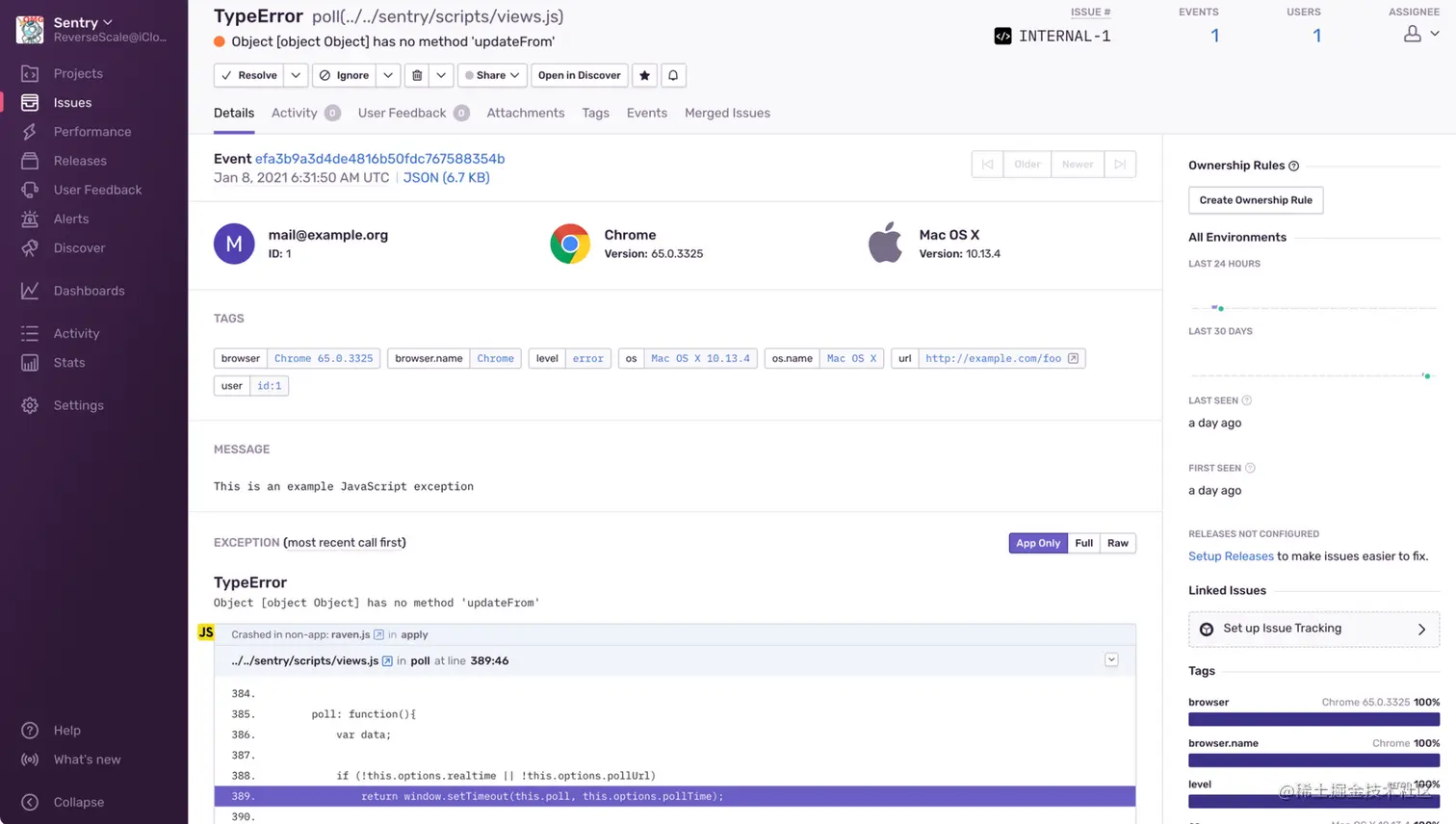Select Full stack trace view
The width and height of the screenshot is (1456, 824).
pyautogui.click(x=1084, y=543)
